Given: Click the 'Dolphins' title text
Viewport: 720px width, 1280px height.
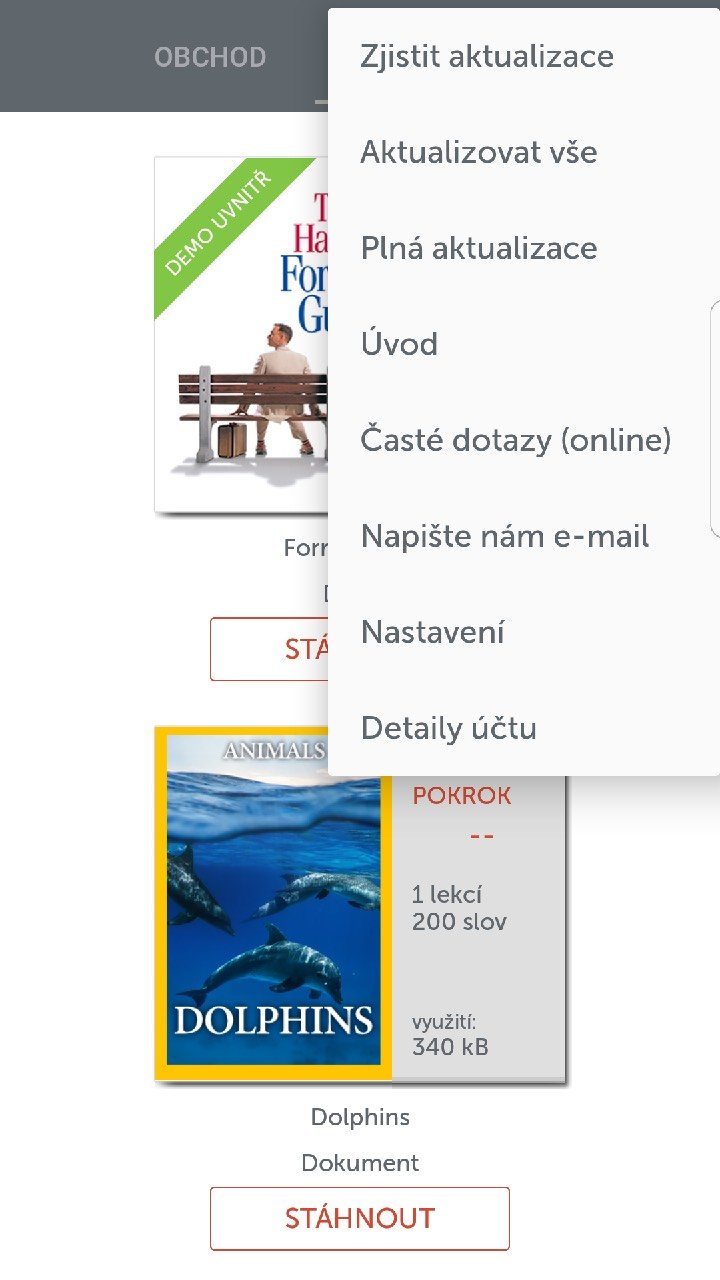Looking at the screenshot, I should pyautogui.click(x=360, y=1117).
